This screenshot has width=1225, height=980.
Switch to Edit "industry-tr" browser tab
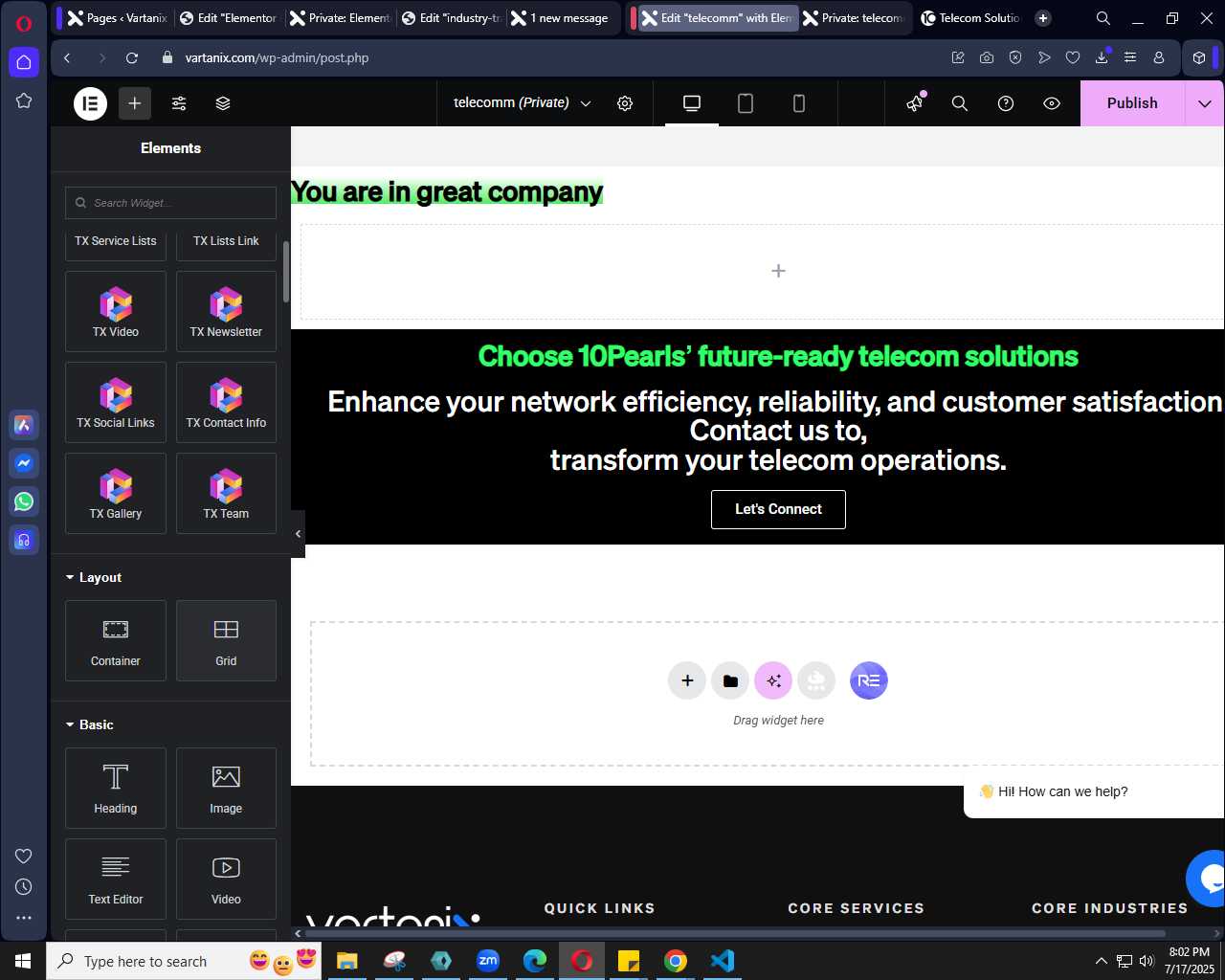451,17
